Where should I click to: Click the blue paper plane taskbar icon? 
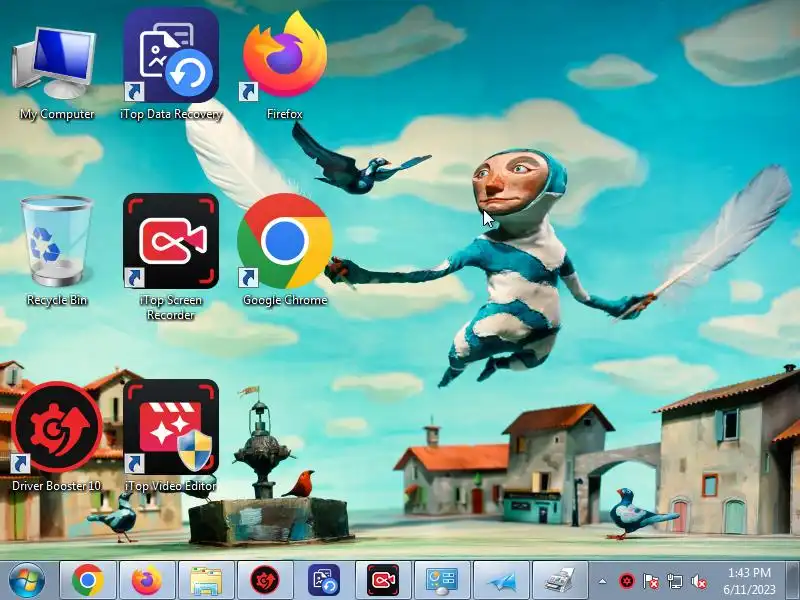point(501,580)
